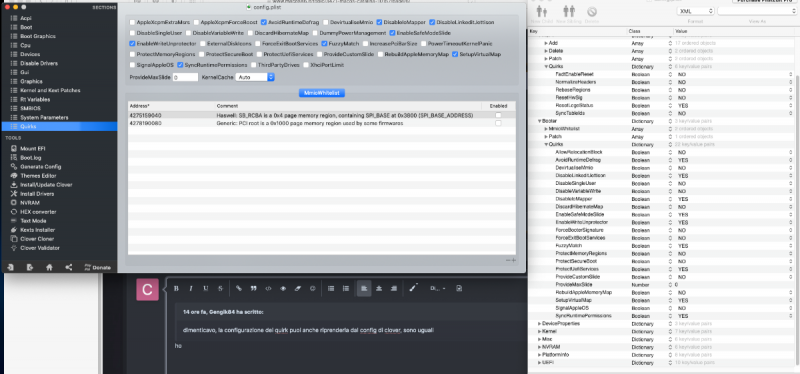Click the YES value of the FuzzyMatch row
Viewport: 800px width, 374px height.
pos(683,246)
